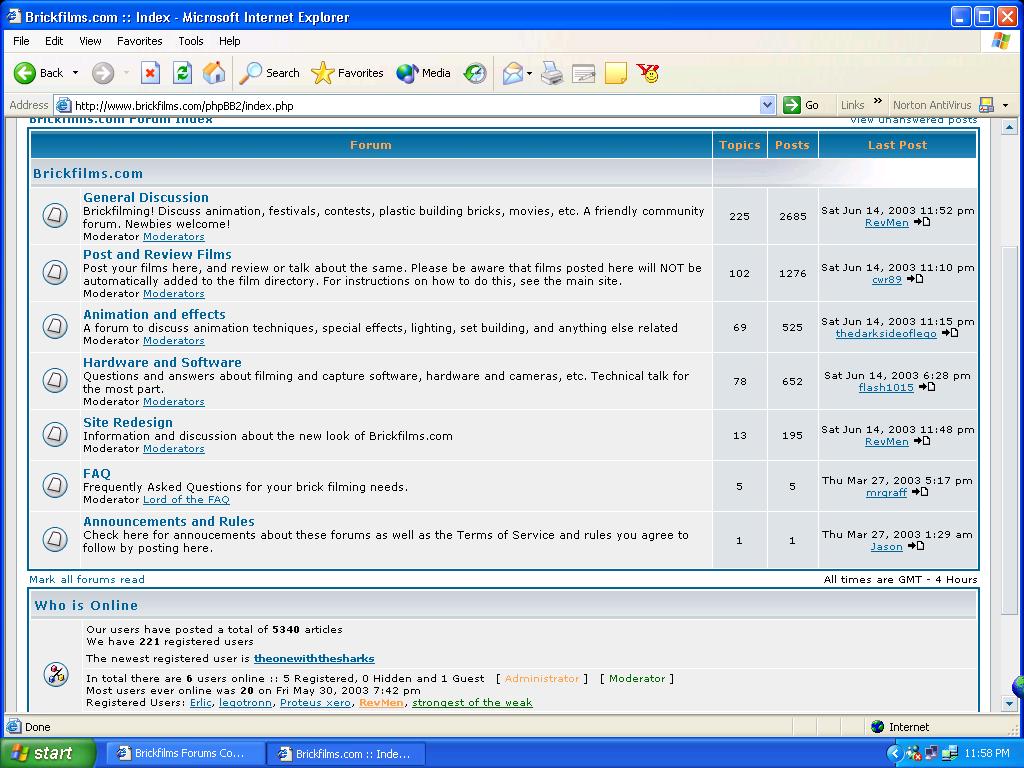
Task: Open the History toolbar icon
Action: point(475,73)
